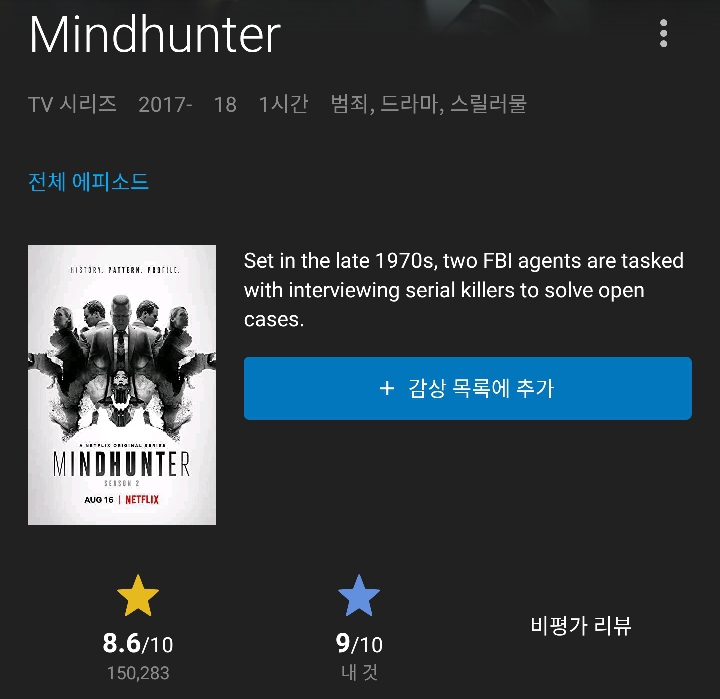
Task: Select the 내 것 label under my rating
Action: click(359, 672)
